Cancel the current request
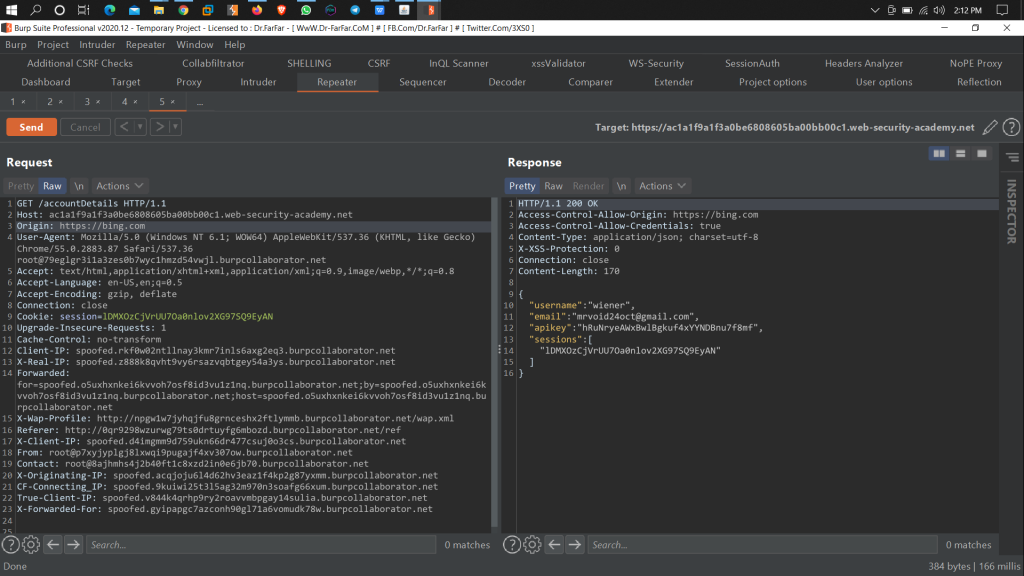The image size is (1024, 576). coord(85,127)
